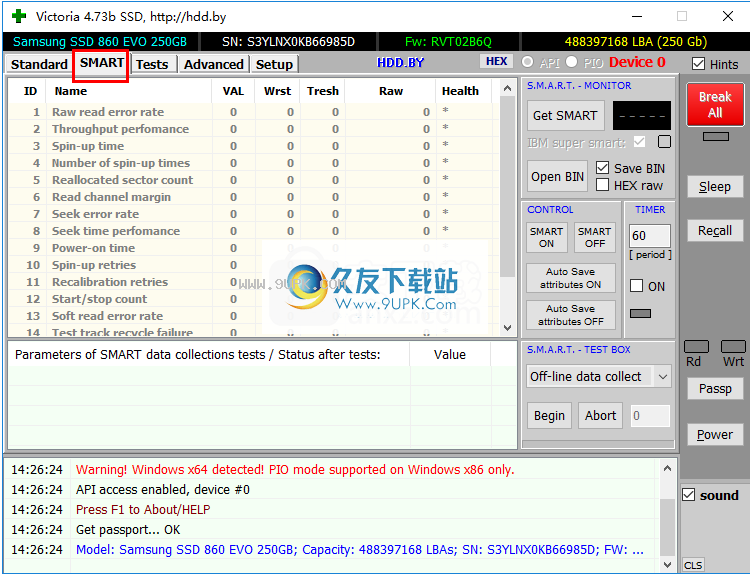The height and width of the screenshot is (574, 750).
Task: Enable the HEX raw checkbox
Action: point(603,185)
